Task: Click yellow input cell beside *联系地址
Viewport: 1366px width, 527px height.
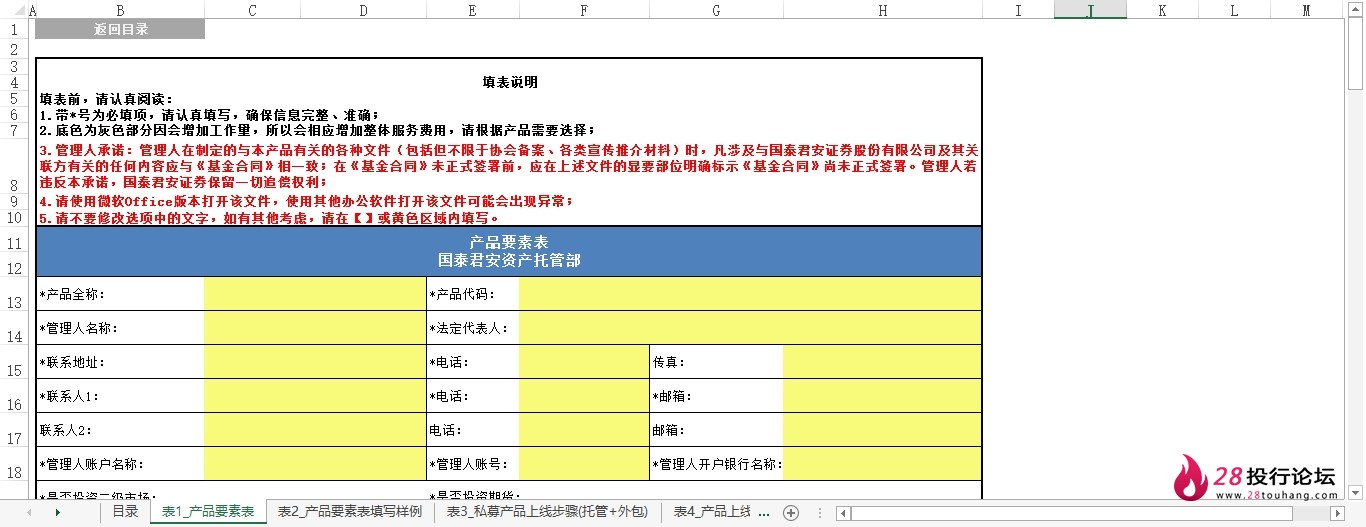Action: coord(315,362)
